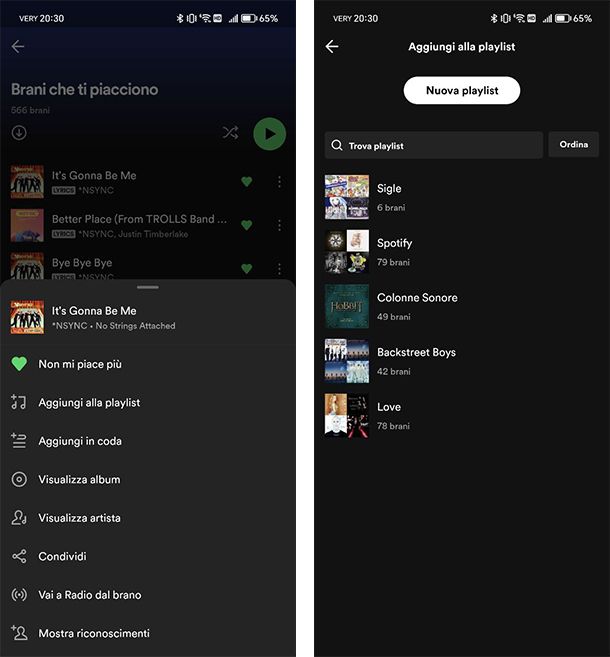
Task: Add song to Spotify playlist
Action: point(462,251)
